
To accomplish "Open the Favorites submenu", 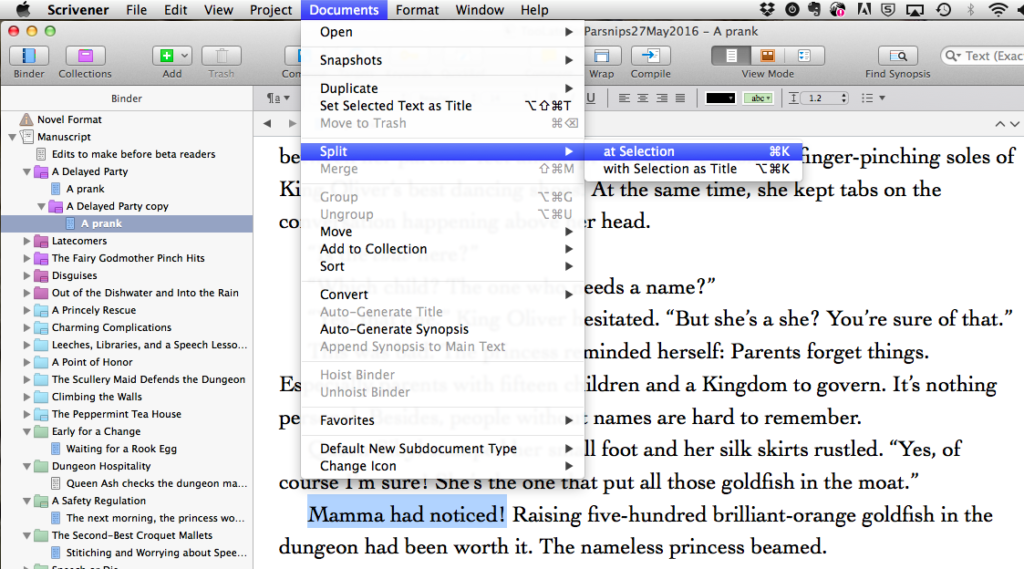I will 443,421.
